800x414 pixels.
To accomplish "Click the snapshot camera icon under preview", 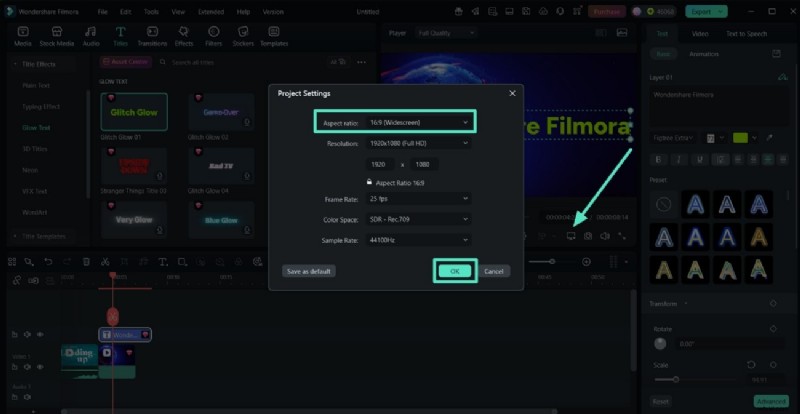I will (x=588, y=236).
